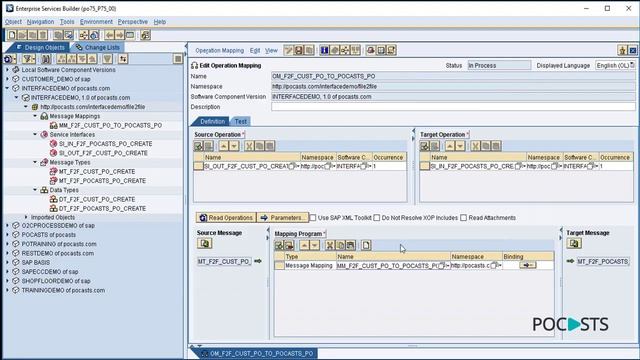Expand the Imported Objects node
Image resolution: width=640 pixels, height=360 pixels.
pos(26,217)
